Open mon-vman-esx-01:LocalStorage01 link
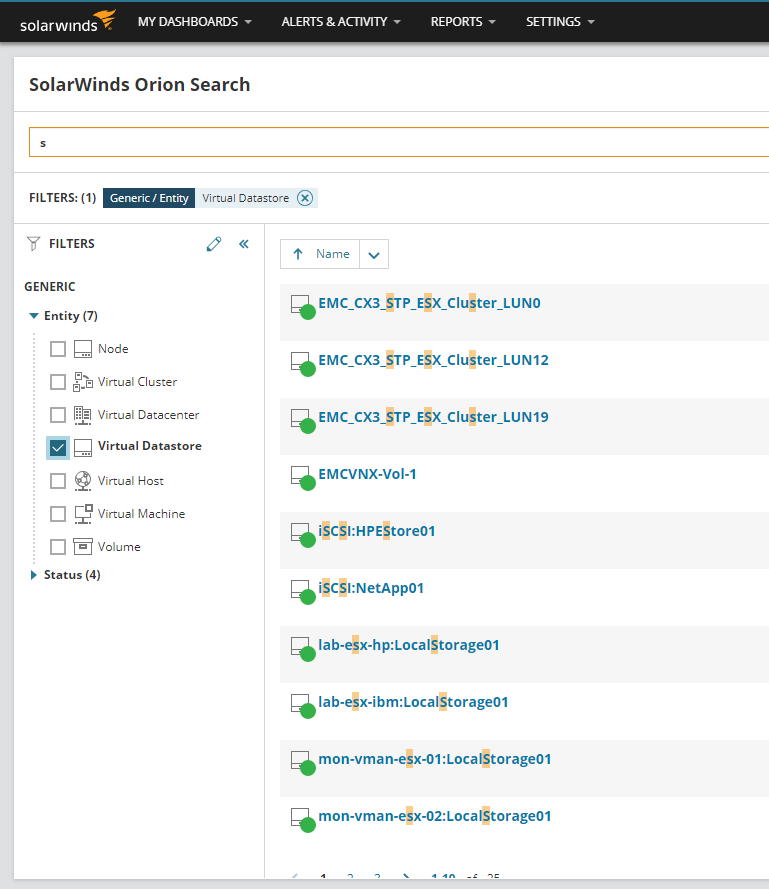The height and width of the screenshot is (889, 769). click(435, 759)
